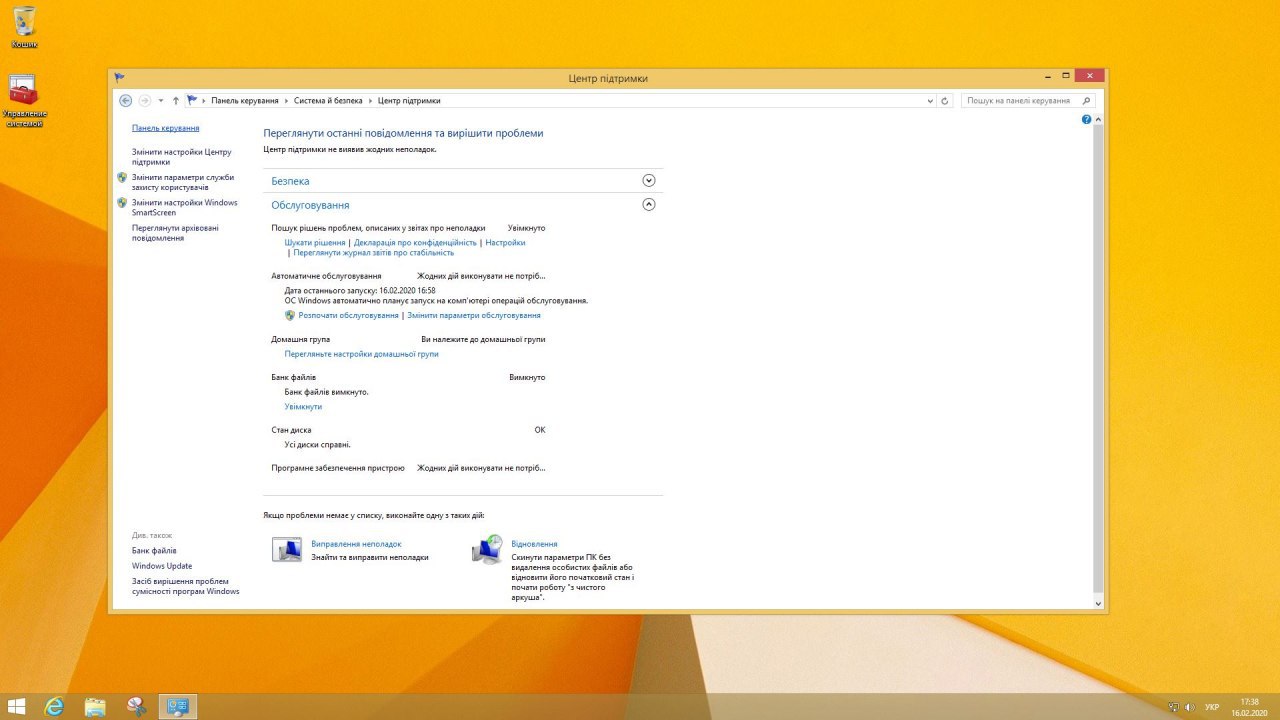Screen dimensions: 1280x720
Task: Open the blue Help question icon
Action: tap(1087, 119)
